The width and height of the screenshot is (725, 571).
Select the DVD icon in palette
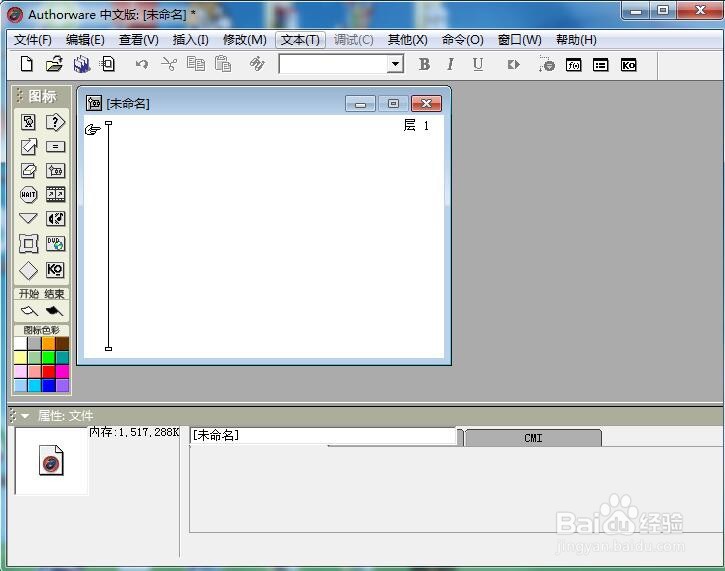point(55,243)
